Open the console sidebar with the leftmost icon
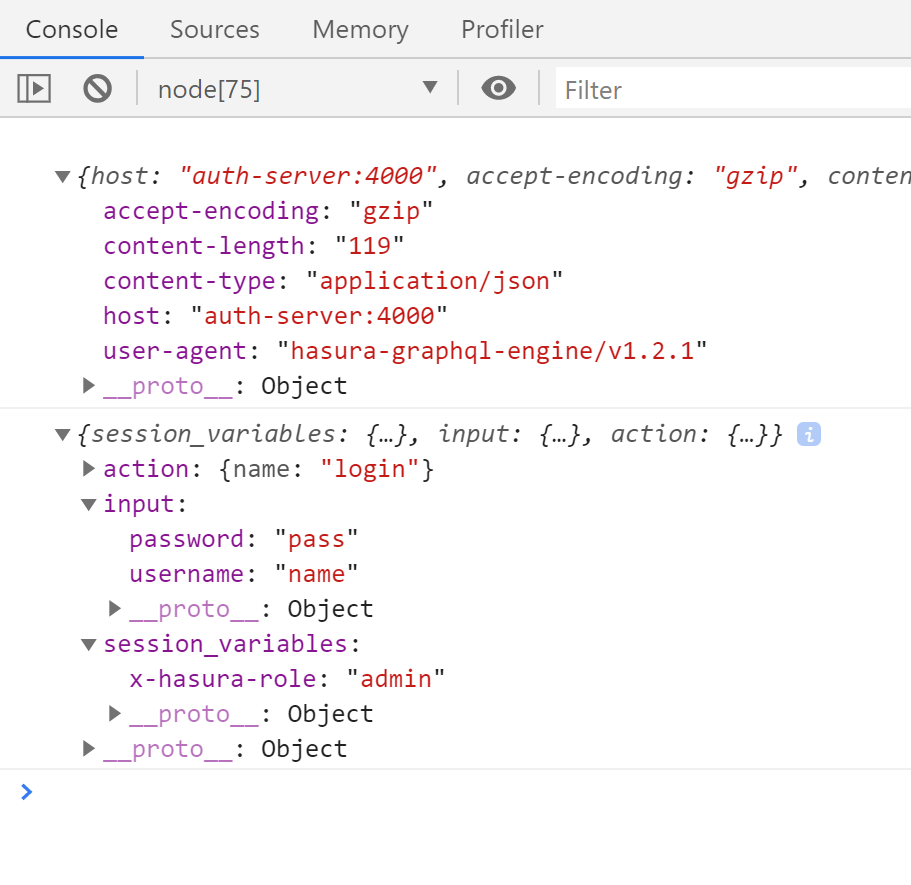Image resolution: width=911 pixels, height=885 pixels. click(33, 89)
